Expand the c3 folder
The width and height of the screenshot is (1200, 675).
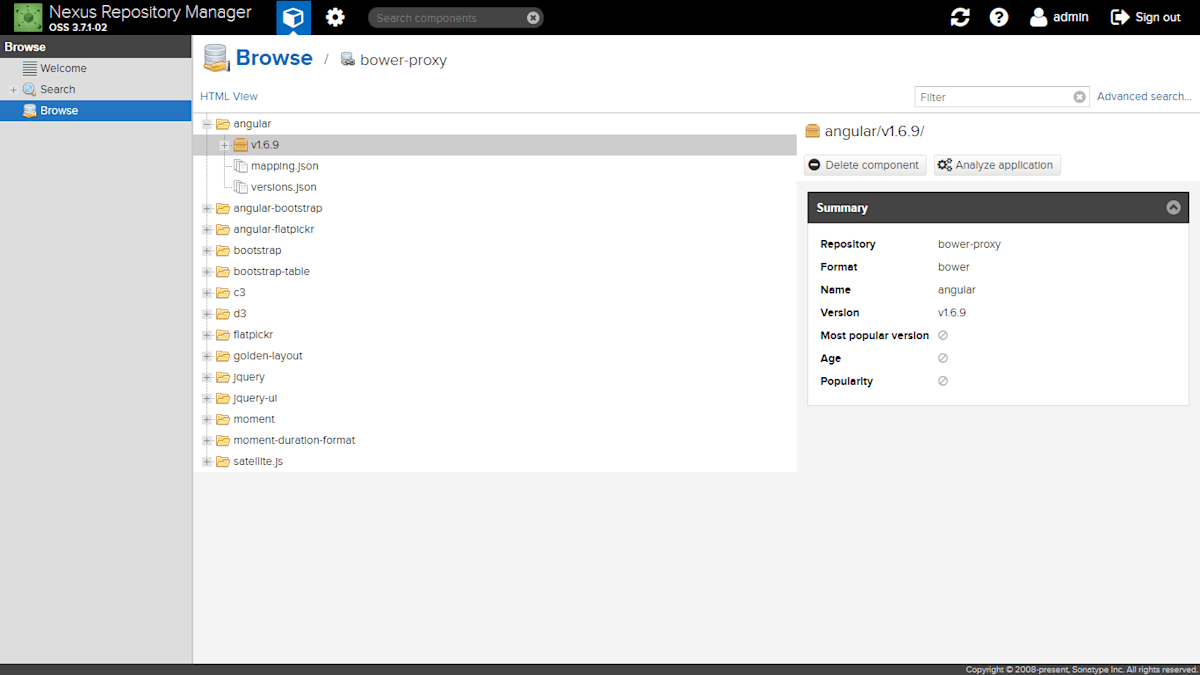click(x=207, y=292)
